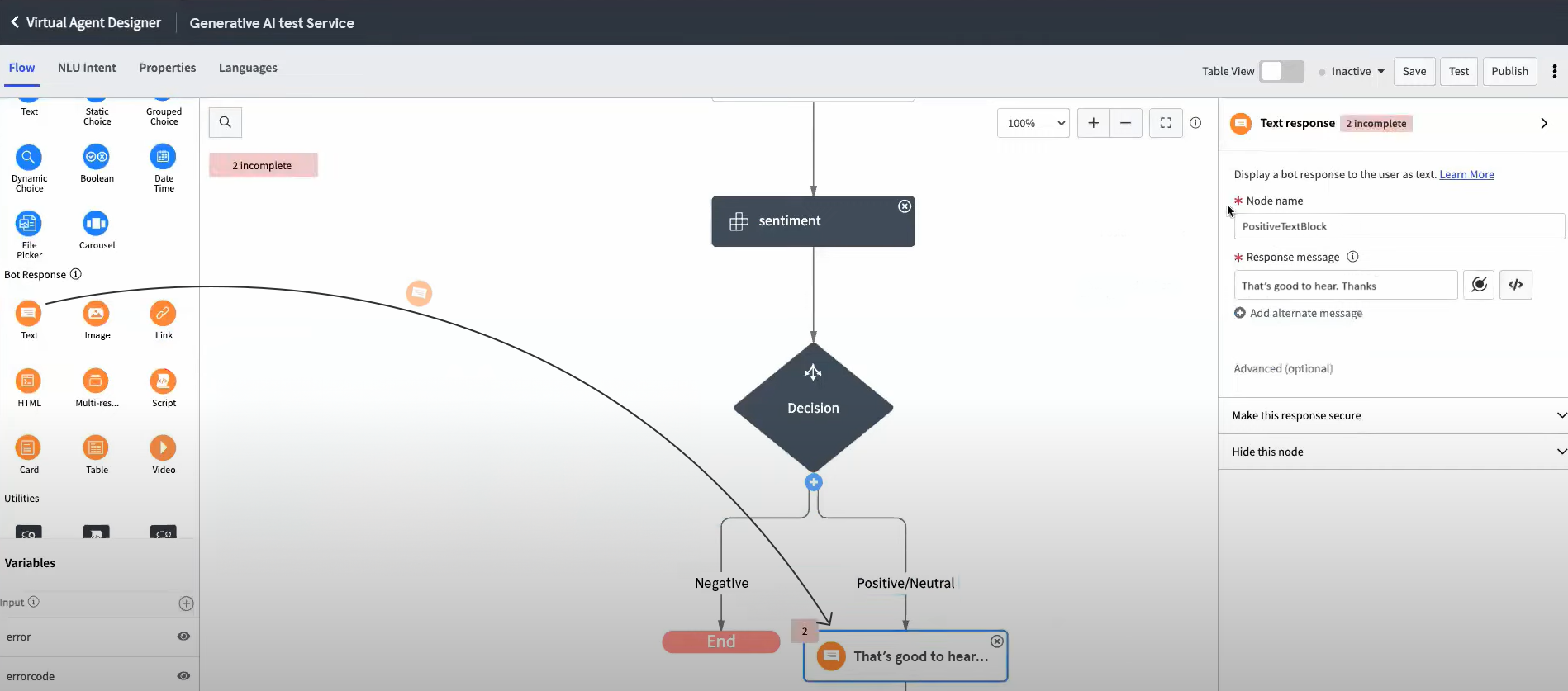Image resolution: width=1568 pixels, height=691 pixels.
Task: Select the Text bot response node
Action: click(x=29, y=314)
